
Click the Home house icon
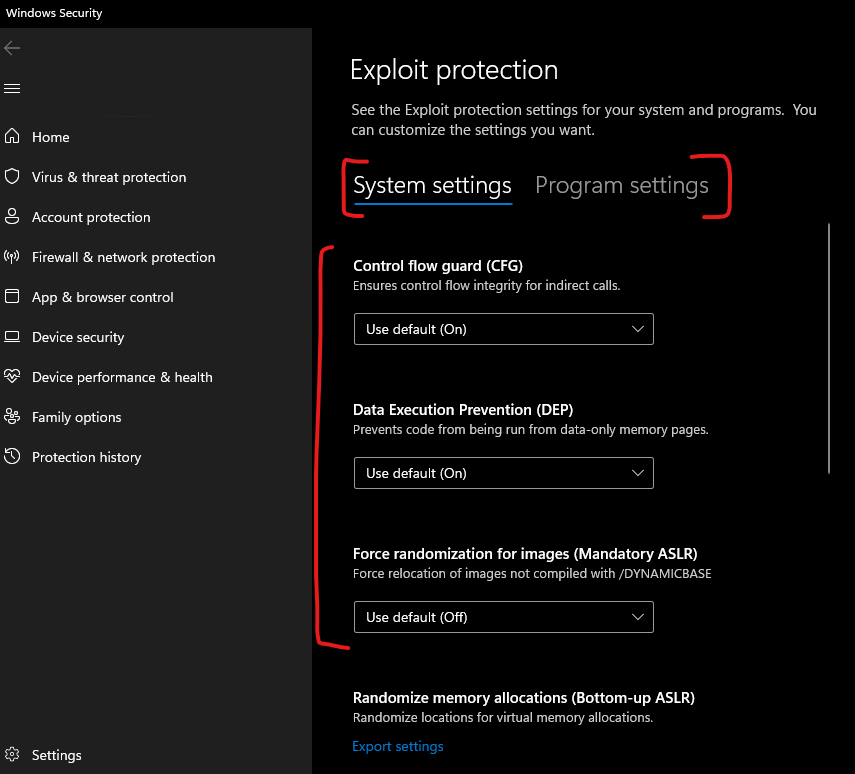coord(12,136)
